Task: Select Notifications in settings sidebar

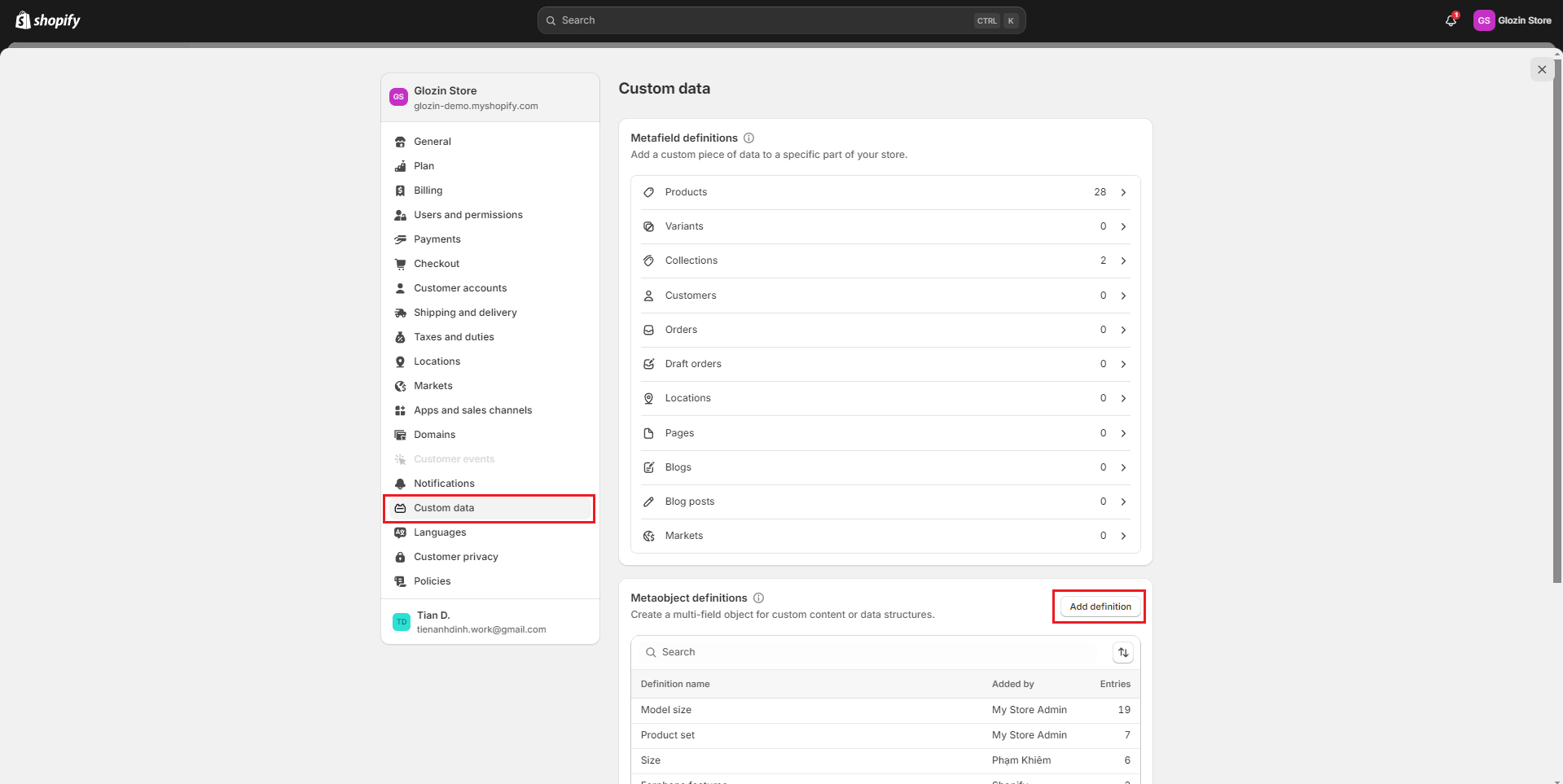Action: pyautogui.click(x=444, y=484)
